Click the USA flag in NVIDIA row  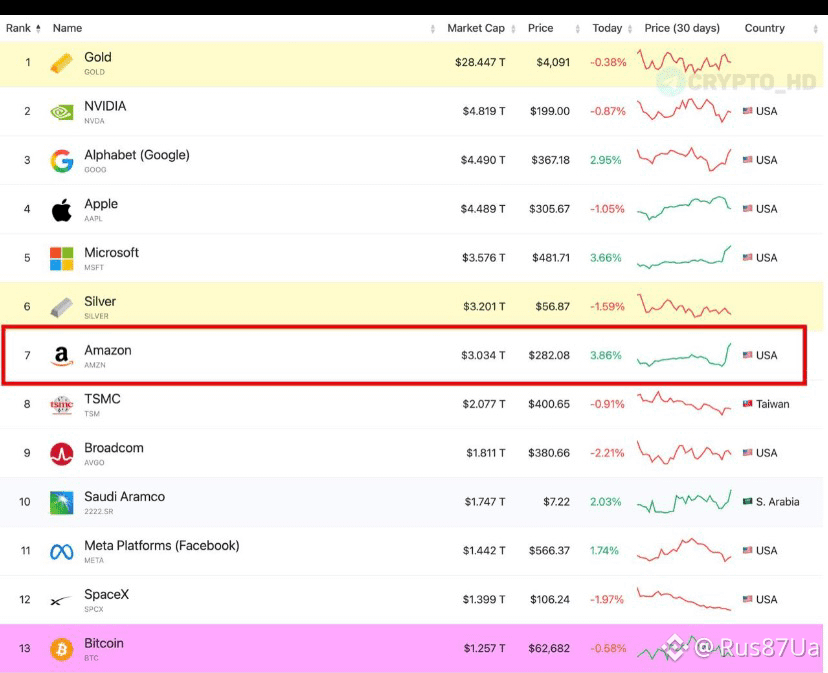coord(747,111)
